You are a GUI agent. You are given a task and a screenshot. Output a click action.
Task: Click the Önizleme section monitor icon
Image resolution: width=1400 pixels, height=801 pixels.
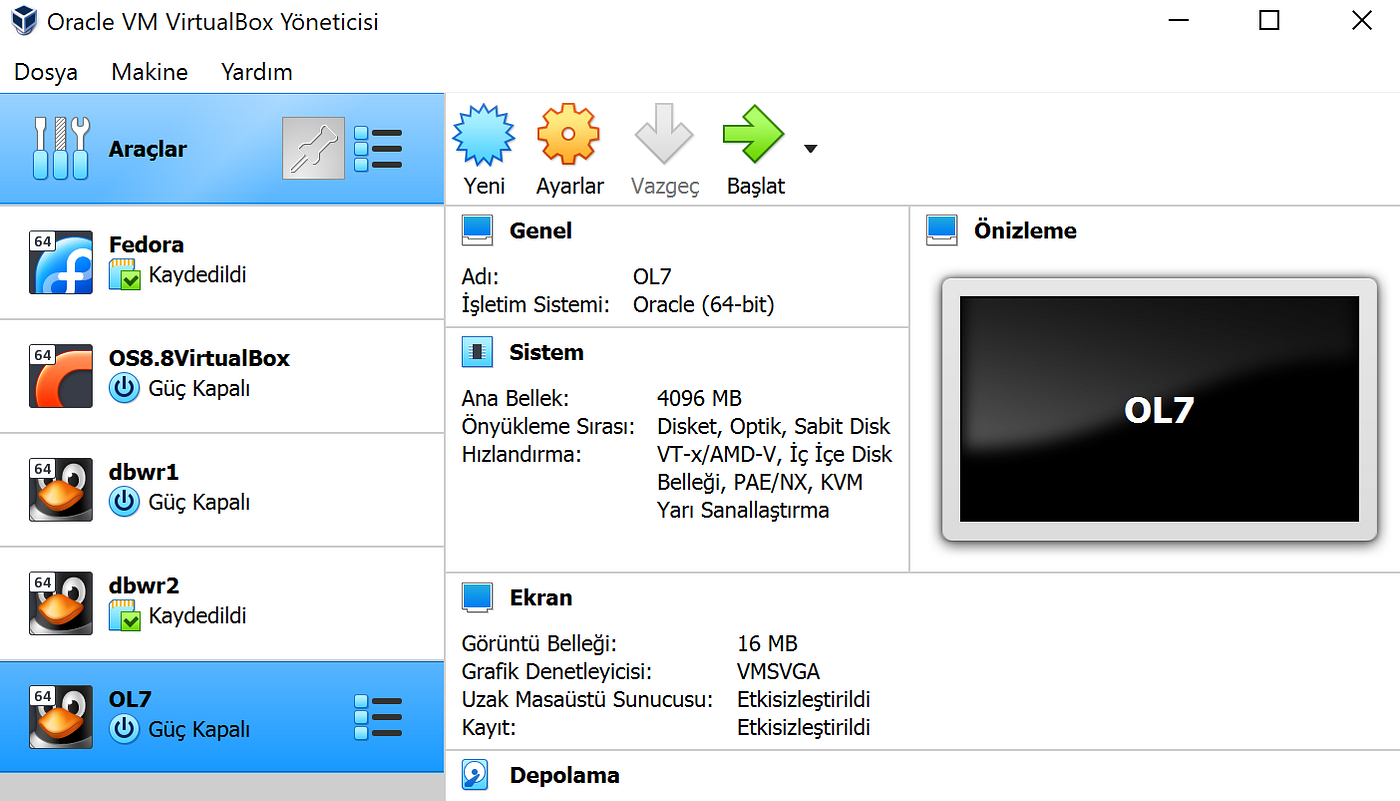click(943, 231)
